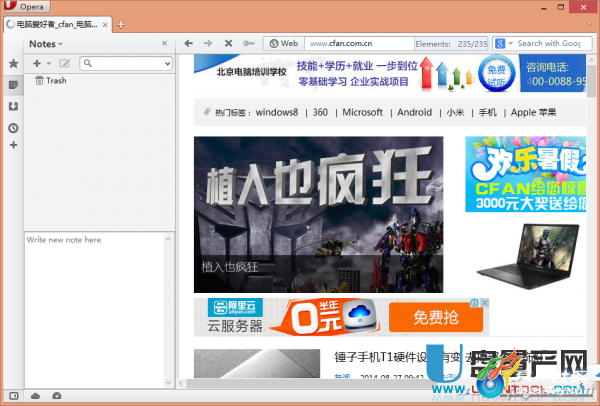600x406 pixels.
Task: Click the note editor scroll up arrow
Action: coord(168,239)
